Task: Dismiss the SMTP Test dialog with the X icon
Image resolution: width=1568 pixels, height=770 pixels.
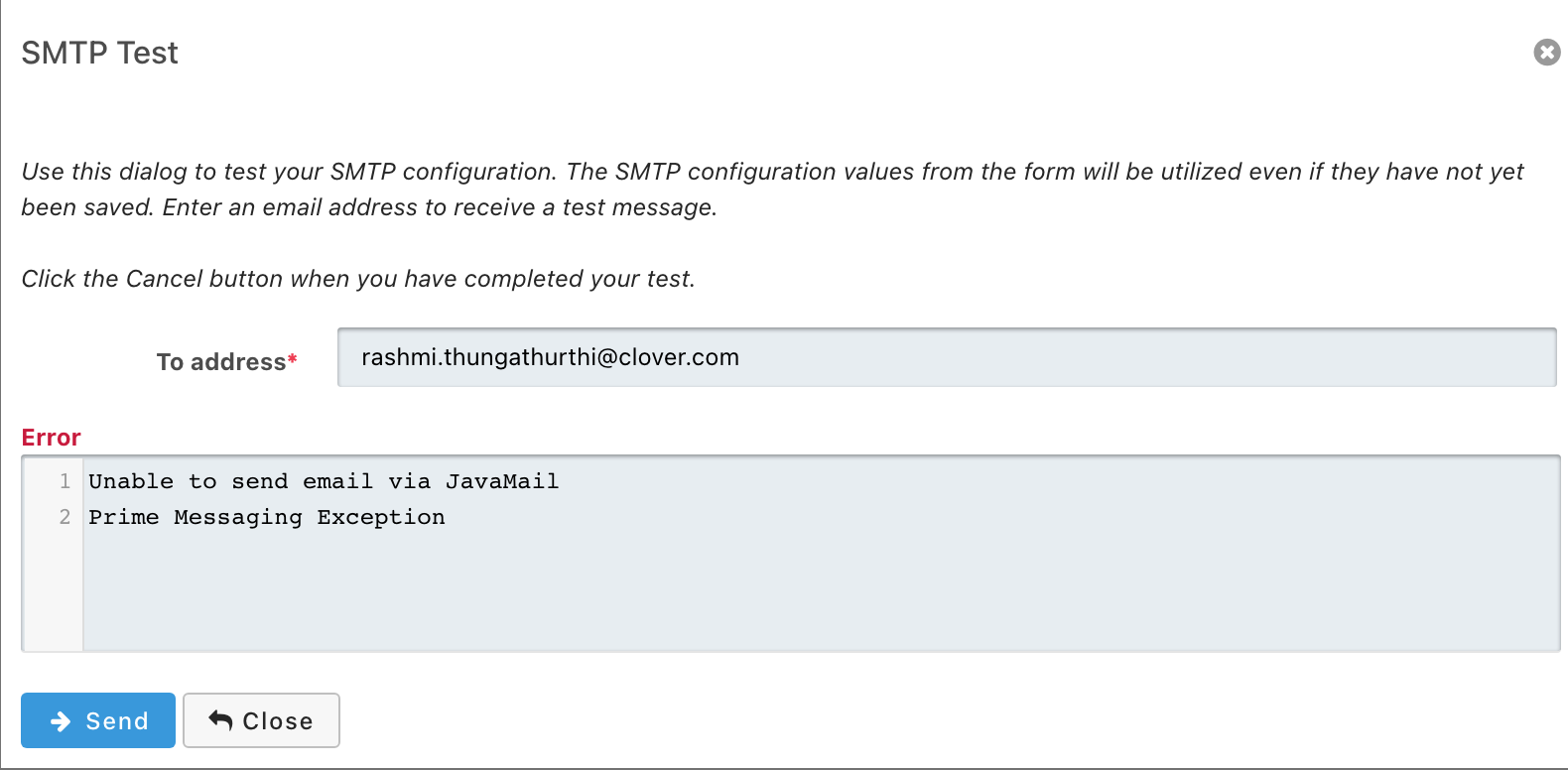Action: [x=1546, y=52]
